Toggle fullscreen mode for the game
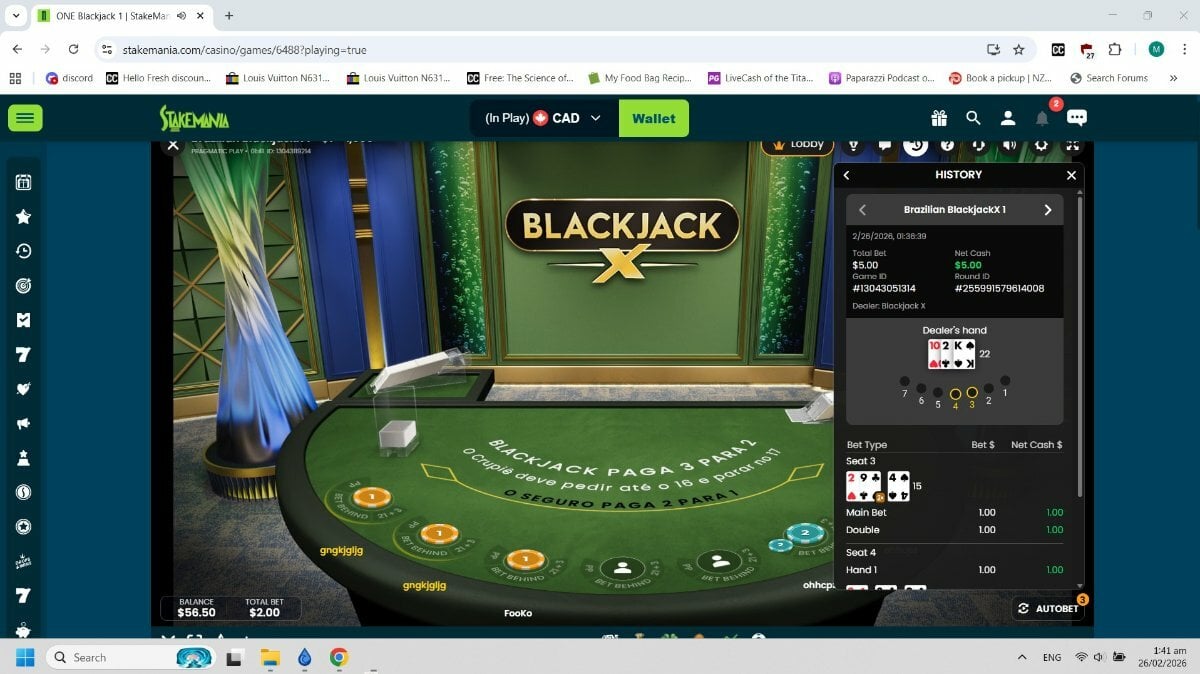 coord(1072,145)
